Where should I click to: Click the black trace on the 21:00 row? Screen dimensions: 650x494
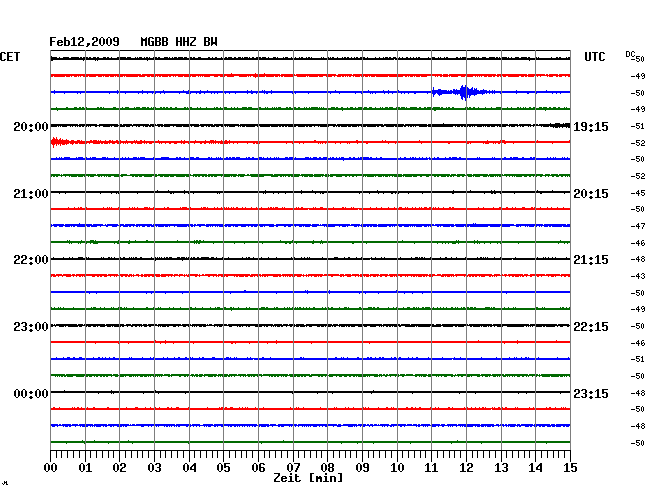pos(310,192)
